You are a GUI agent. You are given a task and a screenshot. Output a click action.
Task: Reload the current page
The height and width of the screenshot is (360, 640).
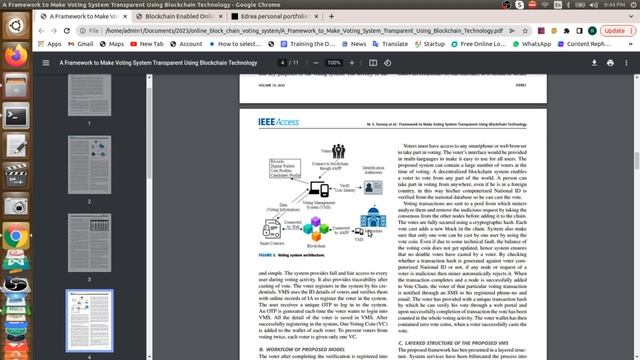(x=67, y=31)
